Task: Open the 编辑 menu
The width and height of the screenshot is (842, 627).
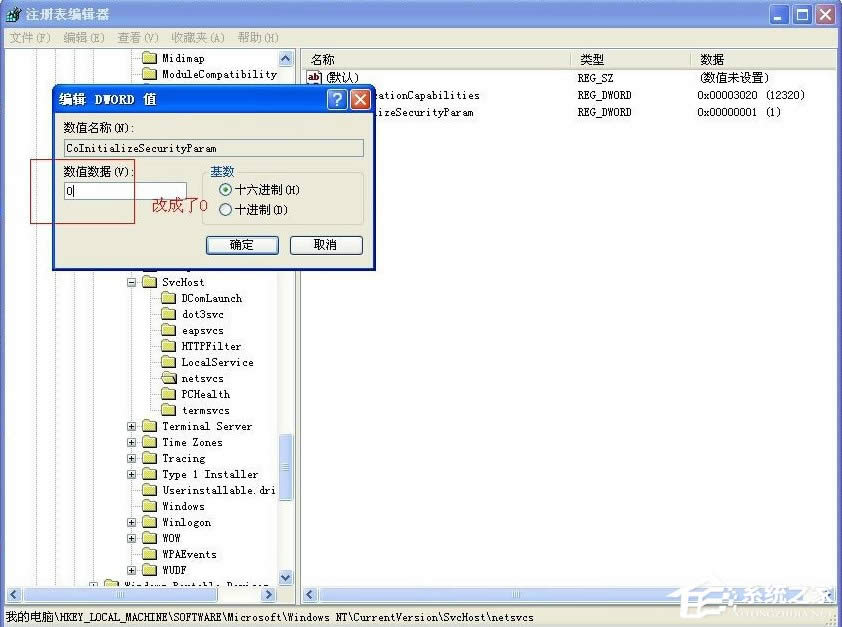Action: point(80,37)
